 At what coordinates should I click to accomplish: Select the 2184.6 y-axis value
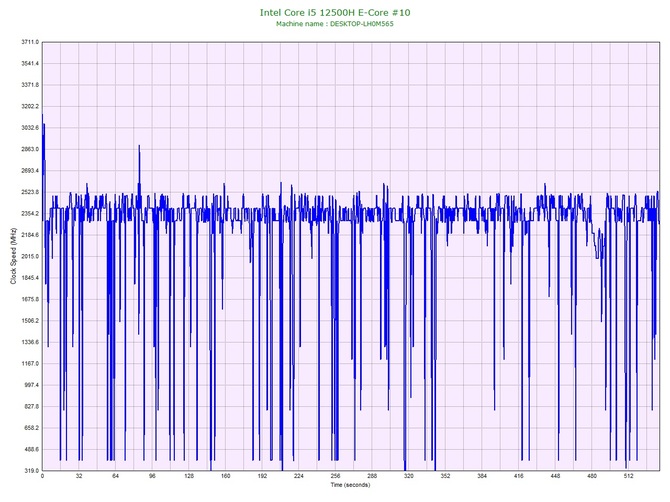30,235
